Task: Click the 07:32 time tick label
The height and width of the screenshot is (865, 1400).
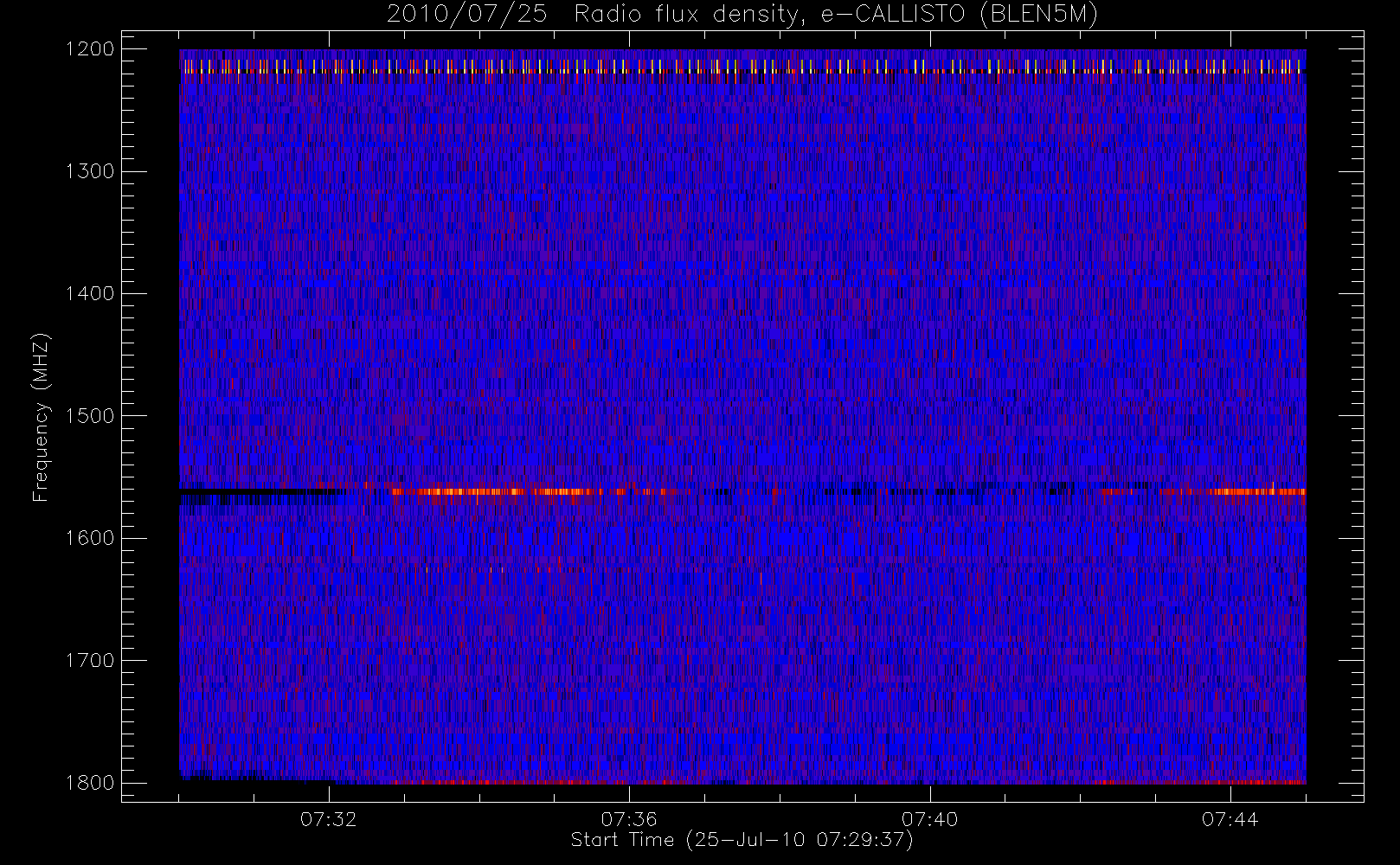Action: (x=329, y=819)
